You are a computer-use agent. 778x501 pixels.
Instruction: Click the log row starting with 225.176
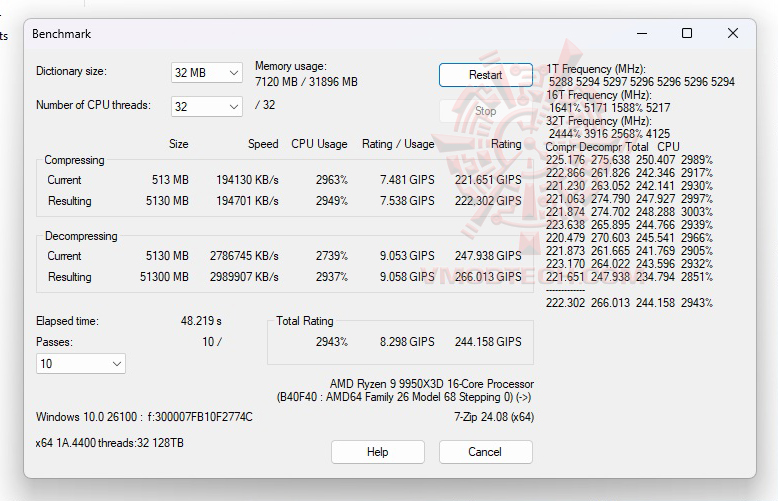(x=629, y=160)
